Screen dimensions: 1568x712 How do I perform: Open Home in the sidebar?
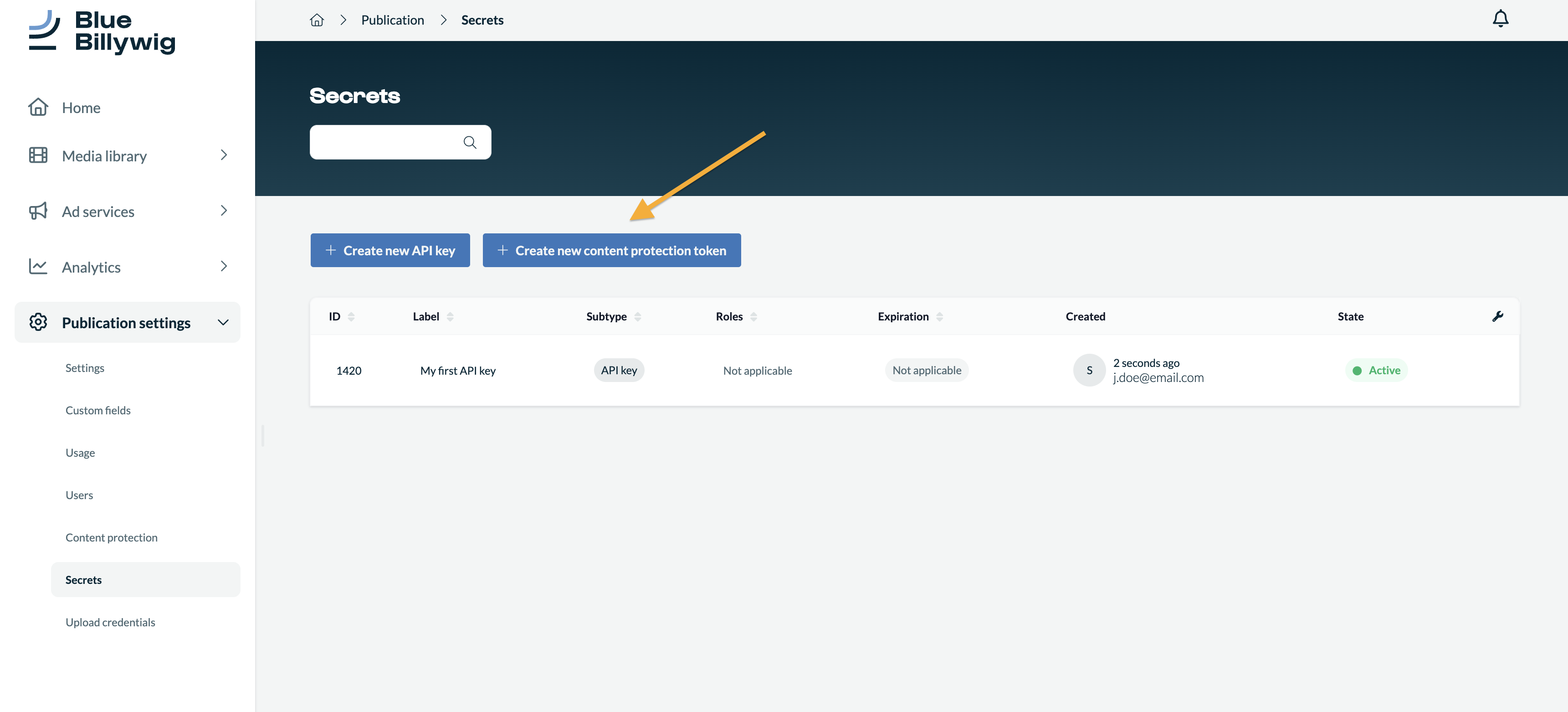[81, 108]
